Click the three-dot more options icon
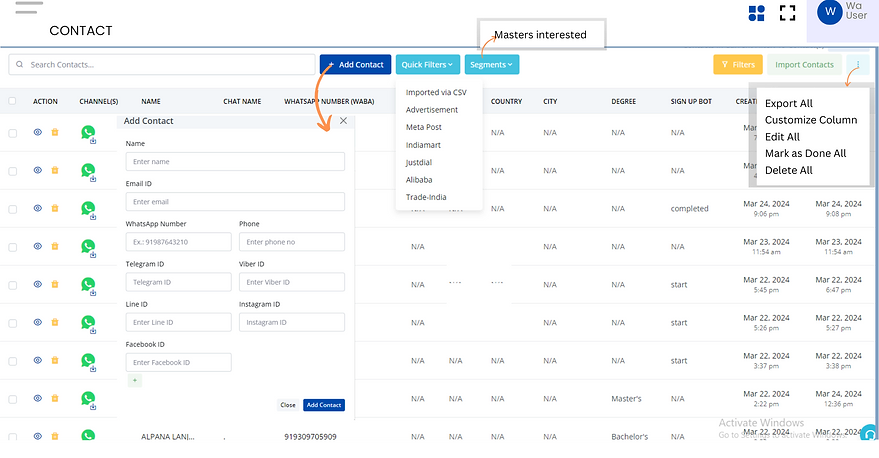 [x=857, y=65]
